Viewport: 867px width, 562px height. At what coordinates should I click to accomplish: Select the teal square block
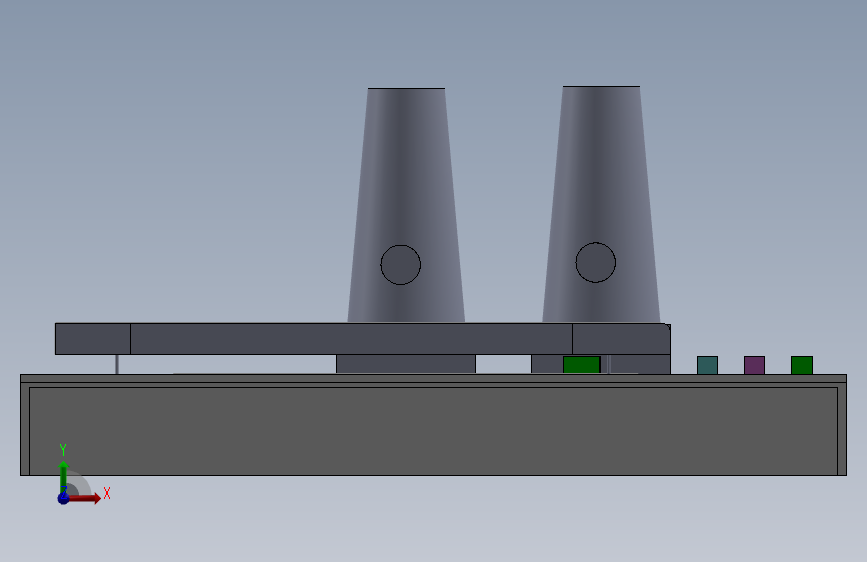coord(707,365)
